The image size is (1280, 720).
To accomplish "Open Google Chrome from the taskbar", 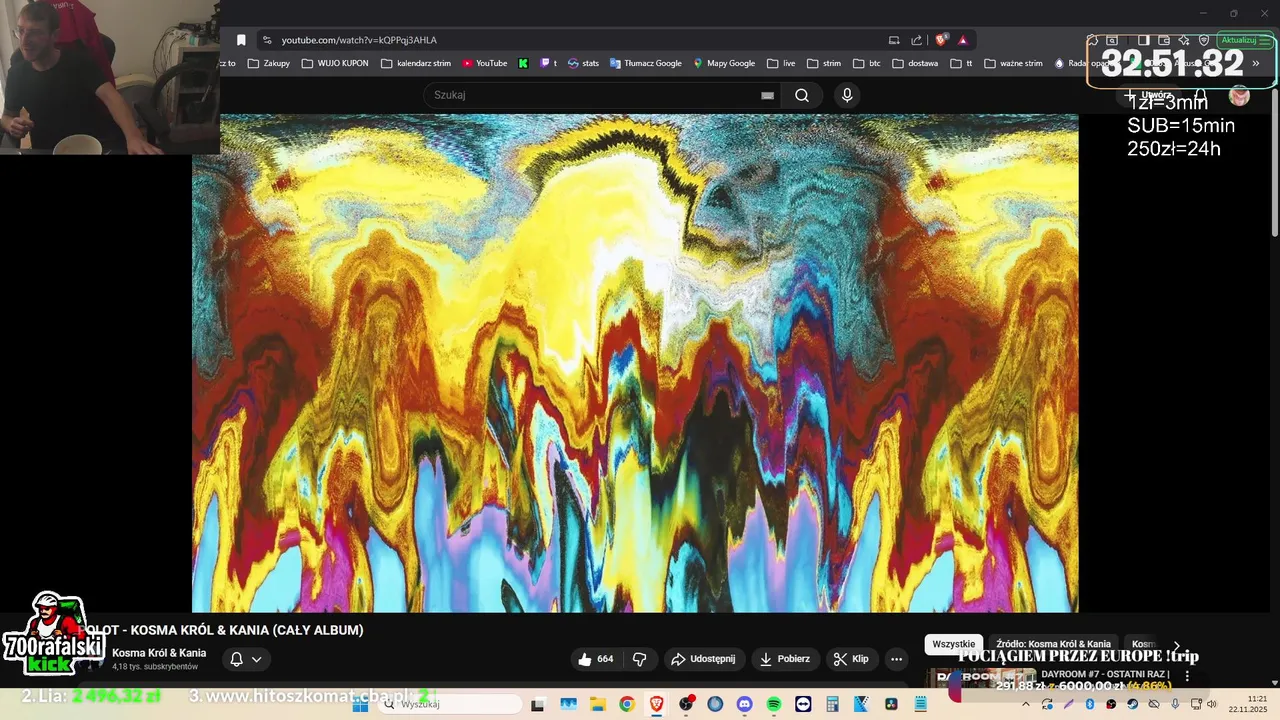I will coord(626,704).
